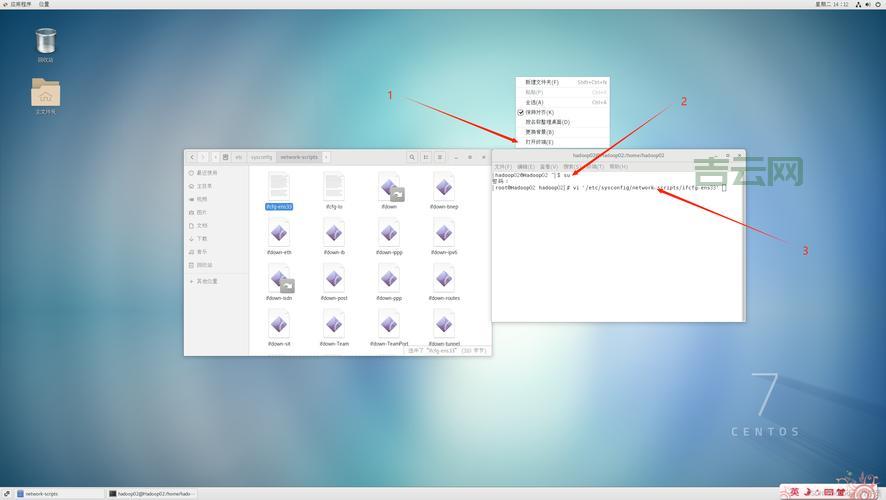Choose 新建文件夹 from the context menu
This screenshot has height=500, width=886.
pos(542,82)
